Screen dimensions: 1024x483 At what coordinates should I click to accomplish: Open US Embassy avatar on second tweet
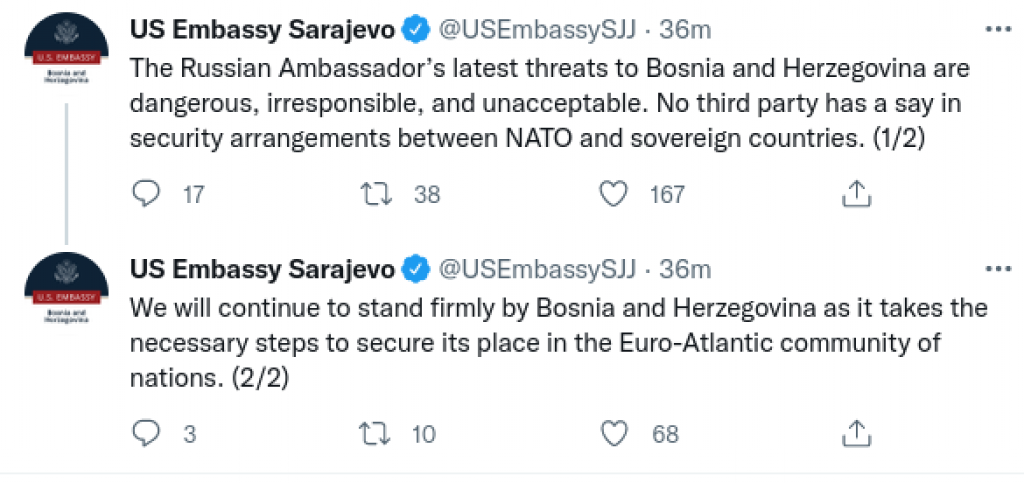65,290
